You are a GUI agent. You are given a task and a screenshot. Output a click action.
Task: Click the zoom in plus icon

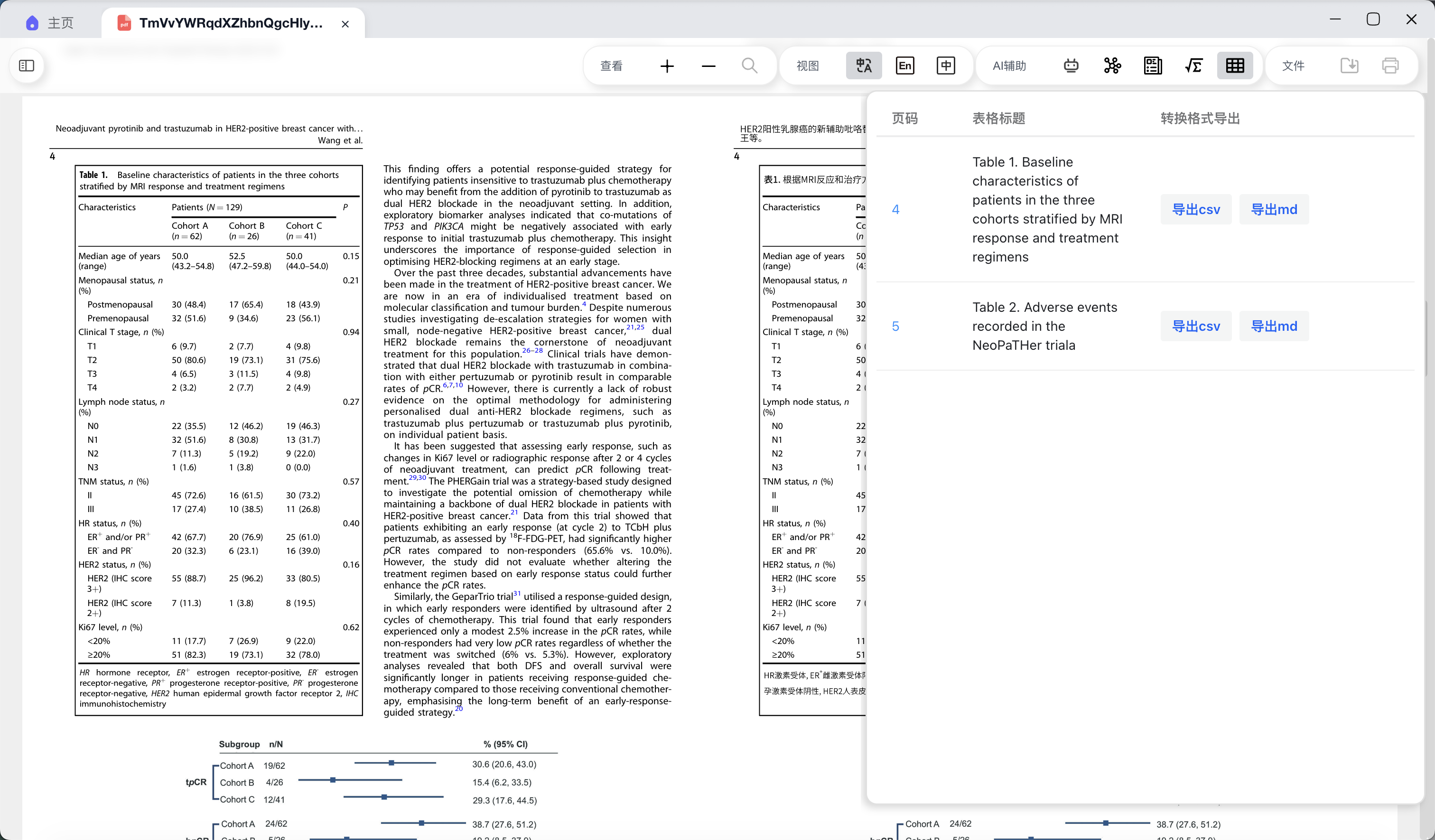[667, 66]
